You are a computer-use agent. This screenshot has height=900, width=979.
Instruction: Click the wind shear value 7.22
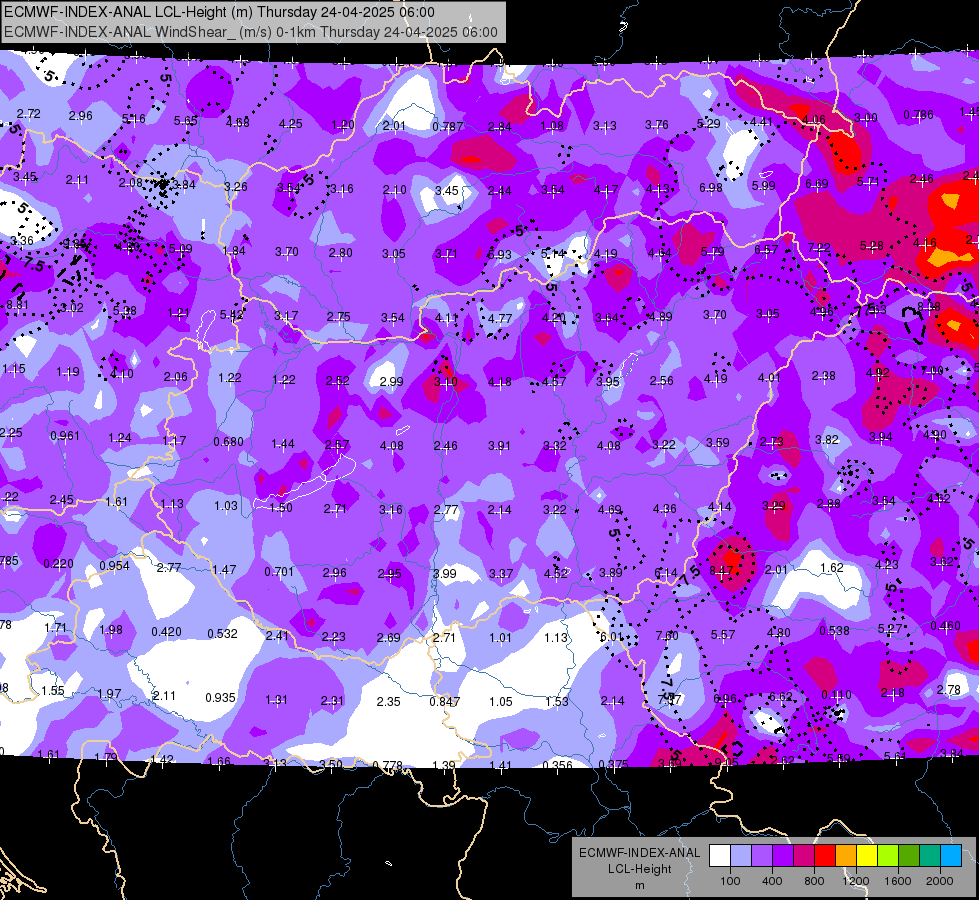tap(819, 247)
